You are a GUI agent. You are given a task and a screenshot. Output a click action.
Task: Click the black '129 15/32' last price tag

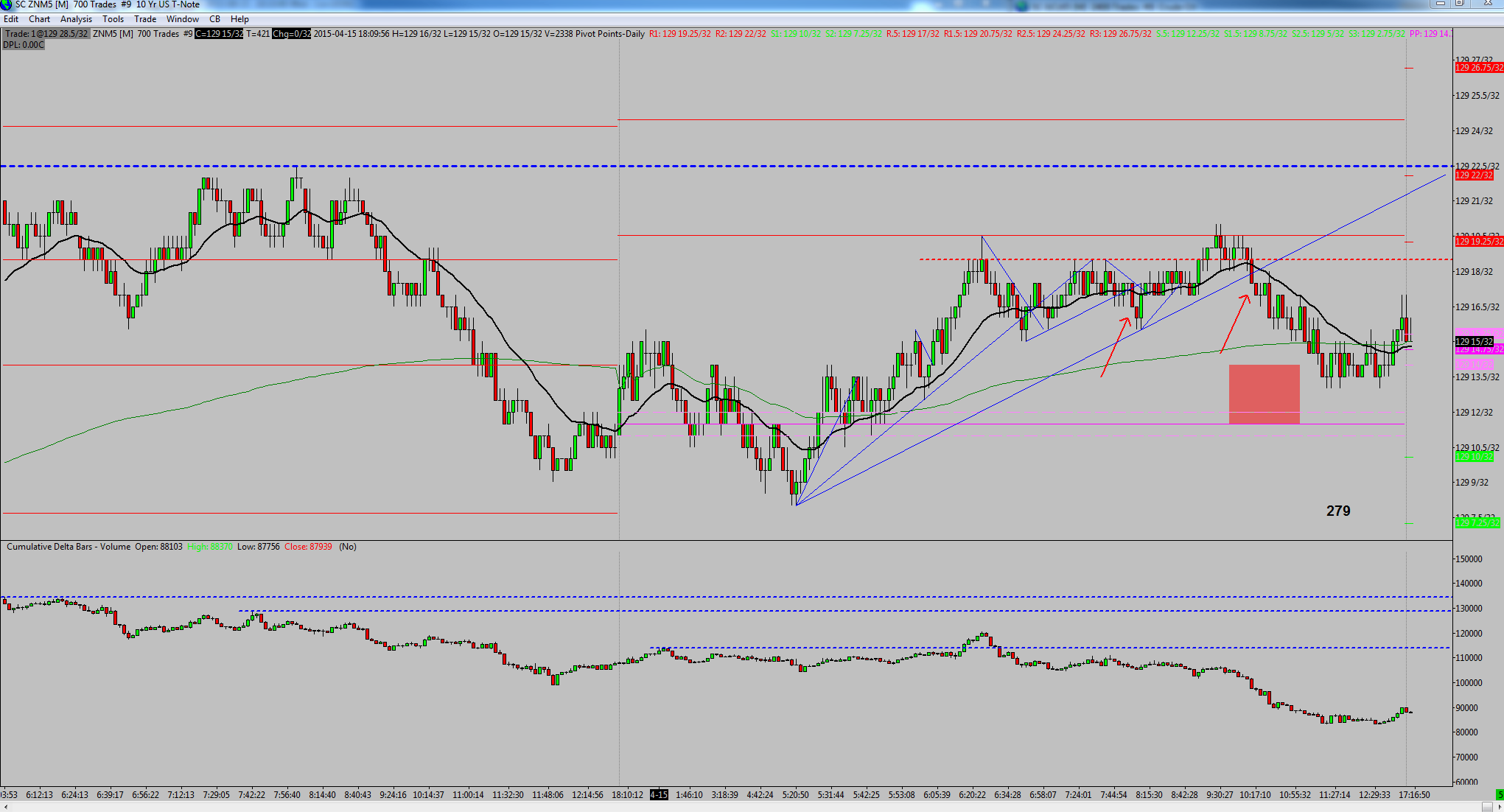(x=1474, y=342)
